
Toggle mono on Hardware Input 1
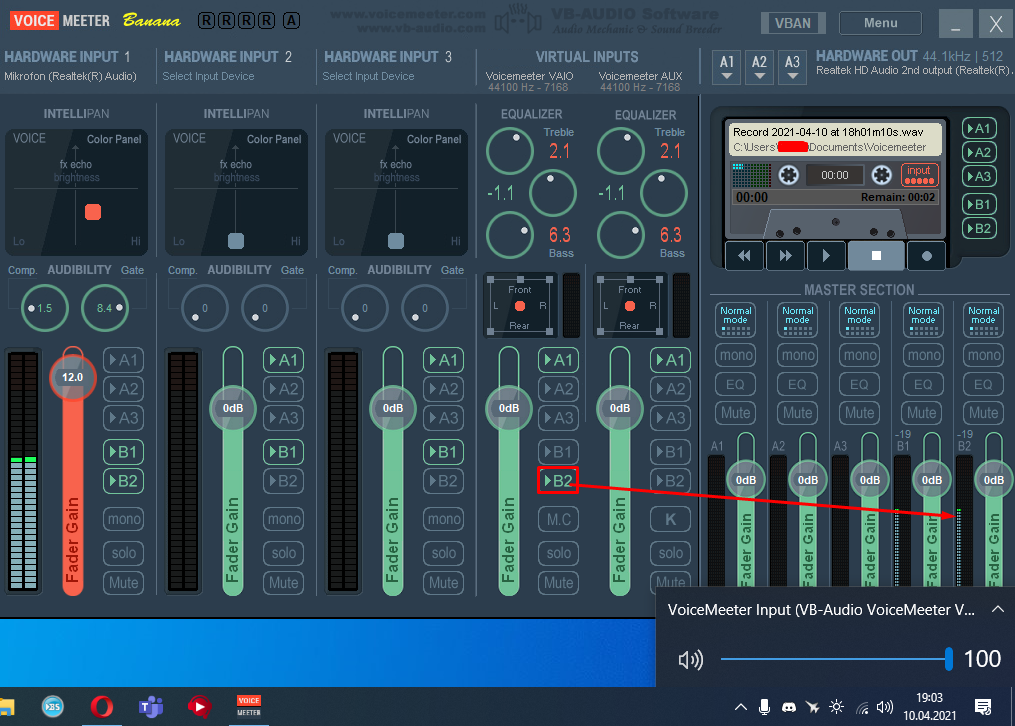[x=124, y=519]
